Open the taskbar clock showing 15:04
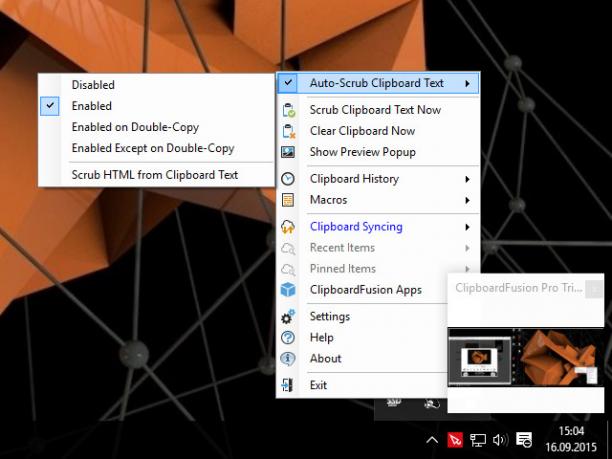This screenshot has height=459, width=612. pos(571,439)
